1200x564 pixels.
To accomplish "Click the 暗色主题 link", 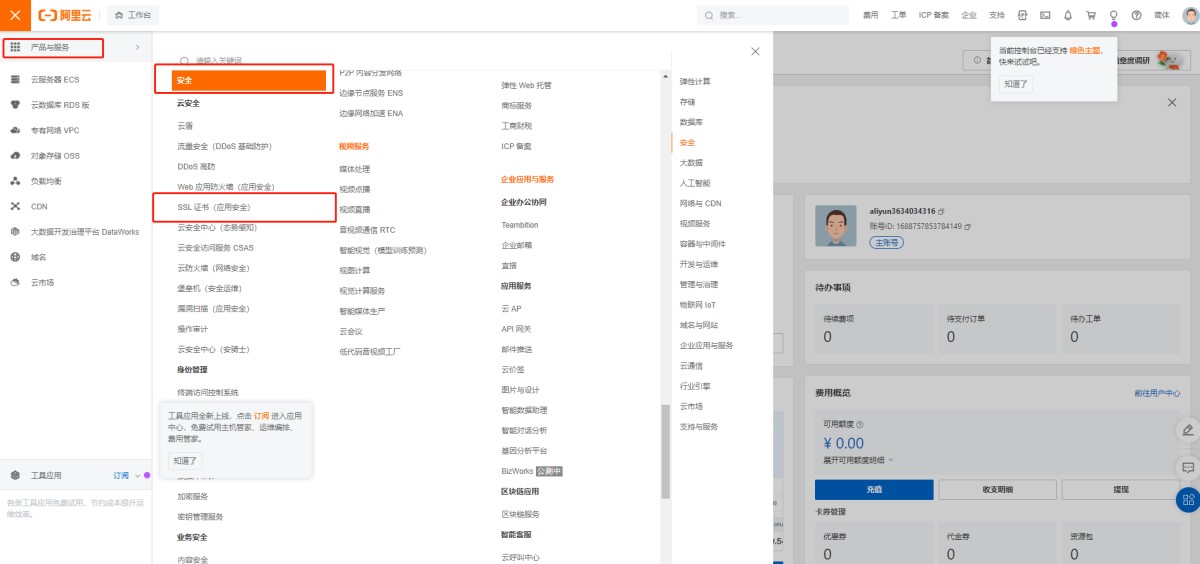I will 1083,50.
